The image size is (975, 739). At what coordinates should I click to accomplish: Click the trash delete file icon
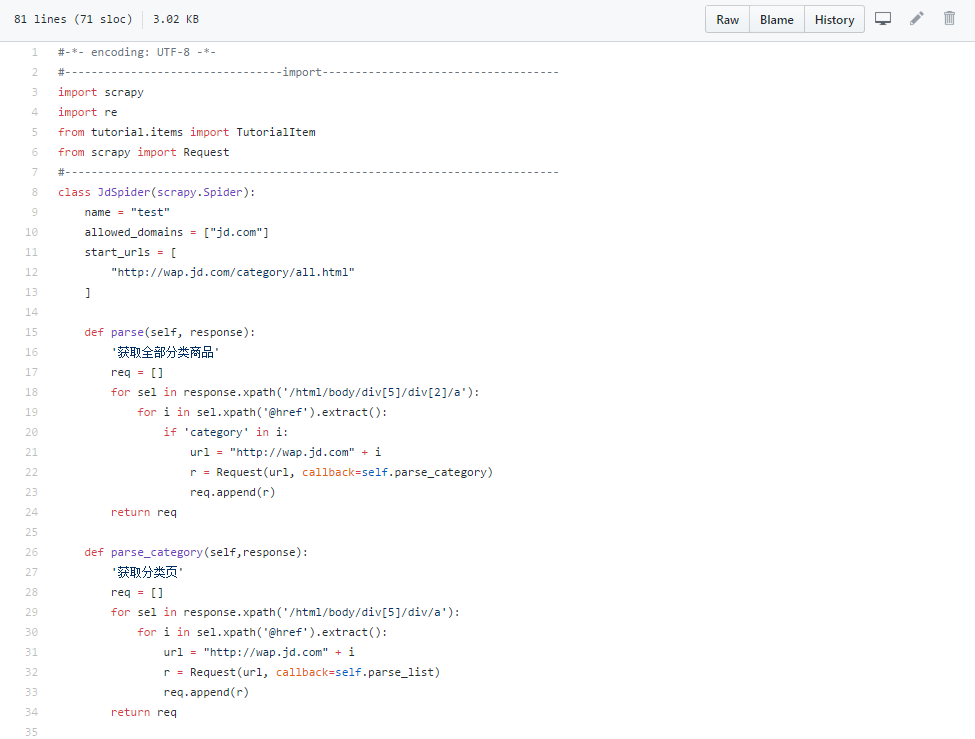coord(949,19)
